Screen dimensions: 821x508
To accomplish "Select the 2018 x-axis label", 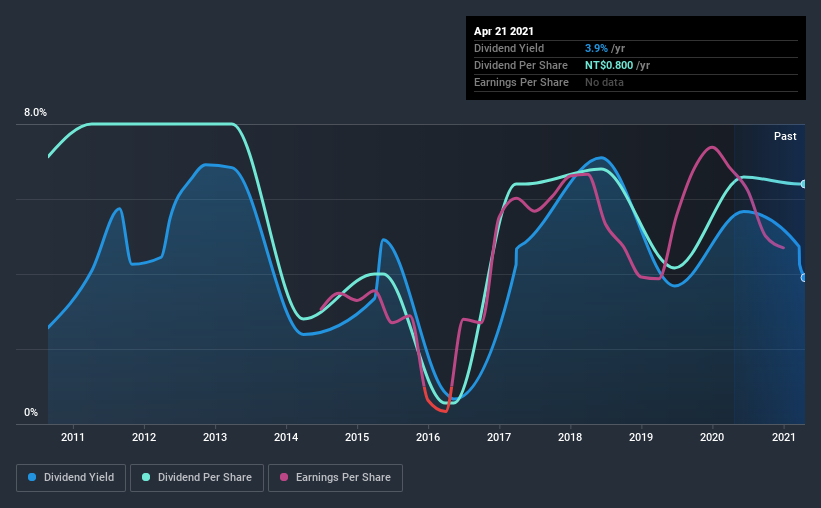I will point(570,437).
